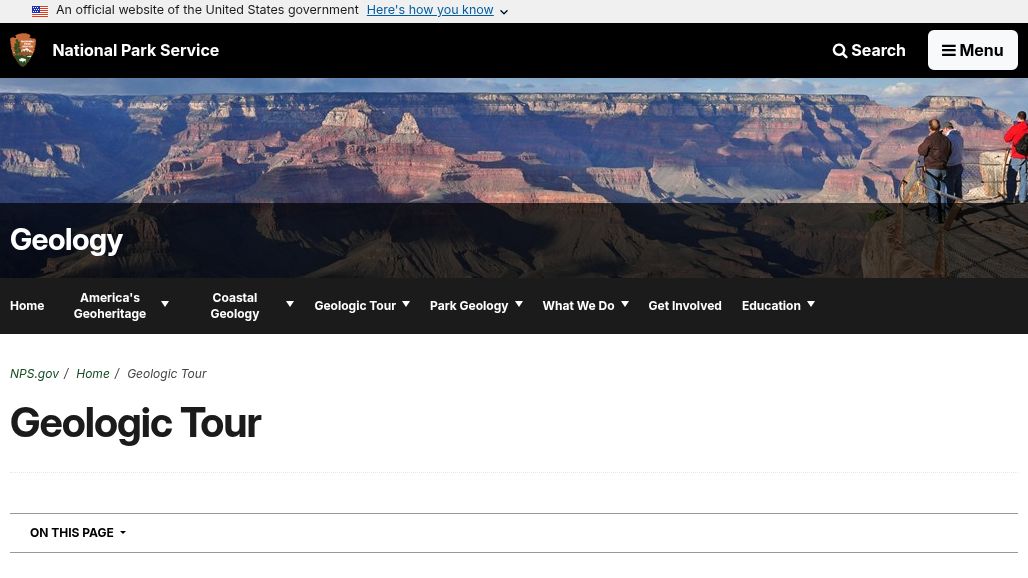
Task: Expand "Here's how you know" disclosure
Action: click(x=429, y=9)
